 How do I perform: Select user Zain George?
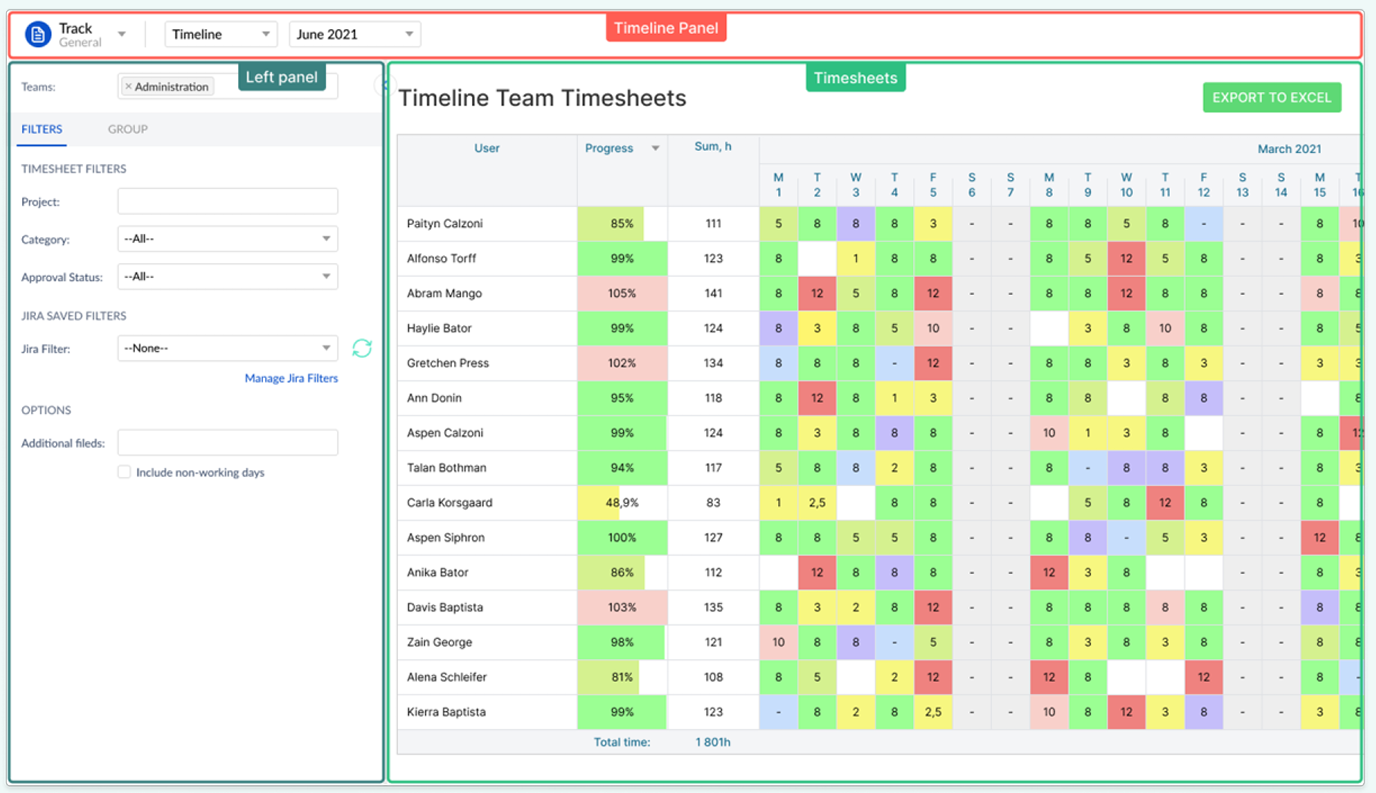point(439,643)
